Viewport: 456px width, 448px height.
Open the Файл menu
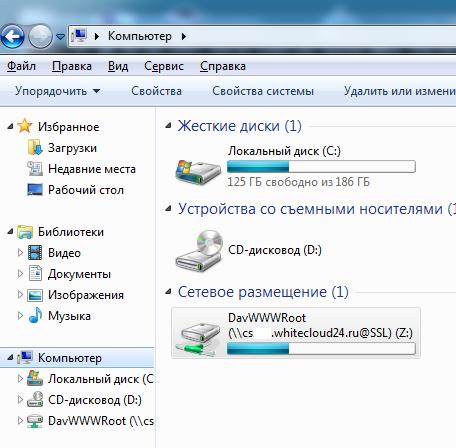pyautogui.click(x=21, y=66)
